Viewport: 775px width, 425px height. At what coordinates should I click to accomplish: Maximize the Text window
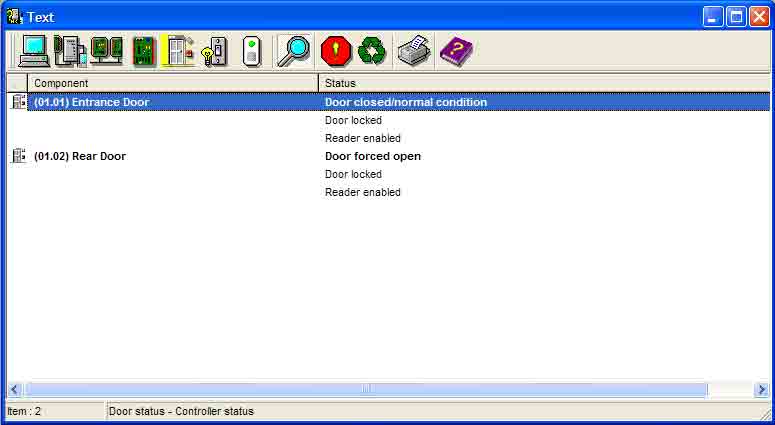pos(736,17)
